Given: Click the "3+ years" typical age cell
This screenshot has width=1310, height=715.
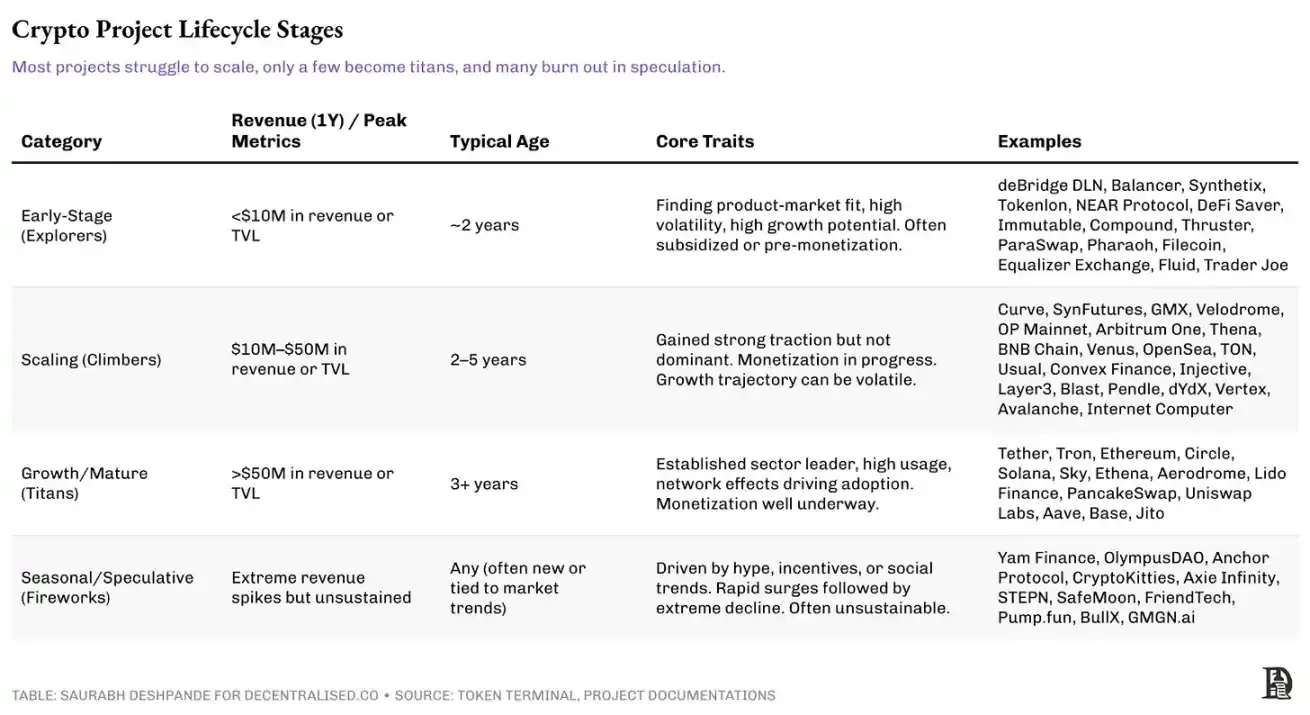Looking at the screenshot, I should click(x=484, y=484).
